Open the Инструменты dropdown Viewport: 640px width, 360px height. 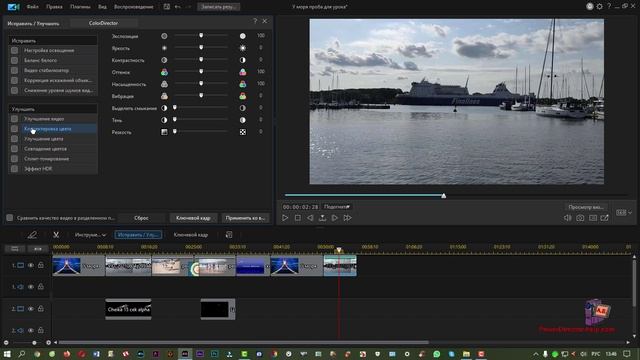[90, 235]
